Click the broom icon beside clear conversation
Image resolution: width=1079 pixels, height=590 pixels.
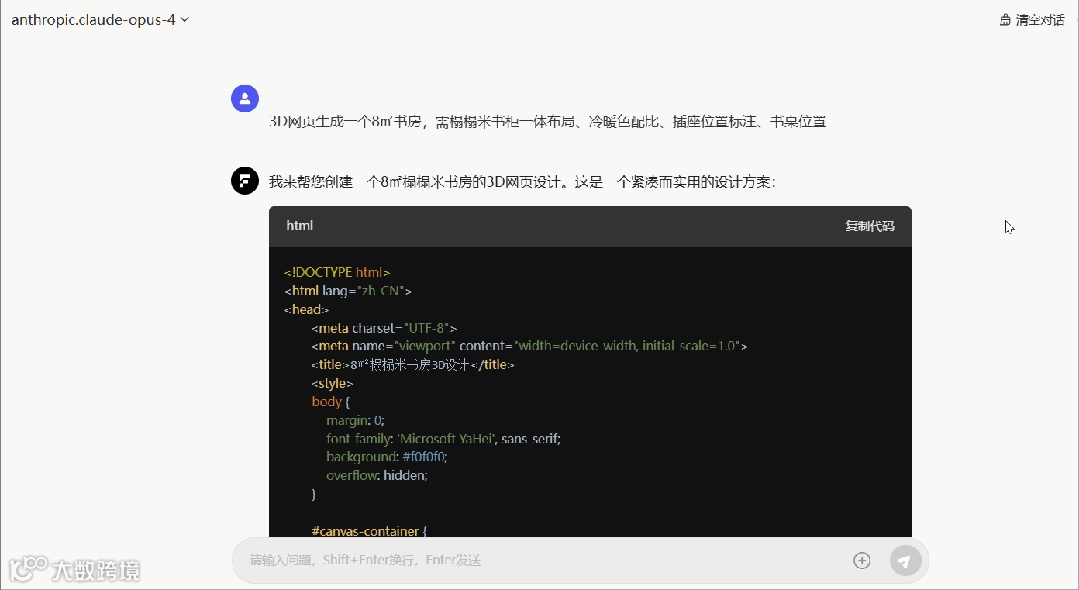tap(1005, 20)
